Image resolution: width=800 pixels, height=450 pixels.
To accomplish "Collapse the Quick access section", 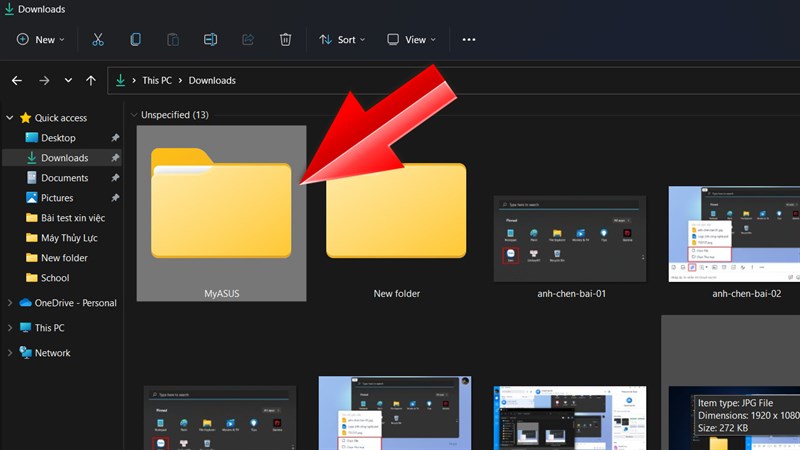I will (10, 118).
